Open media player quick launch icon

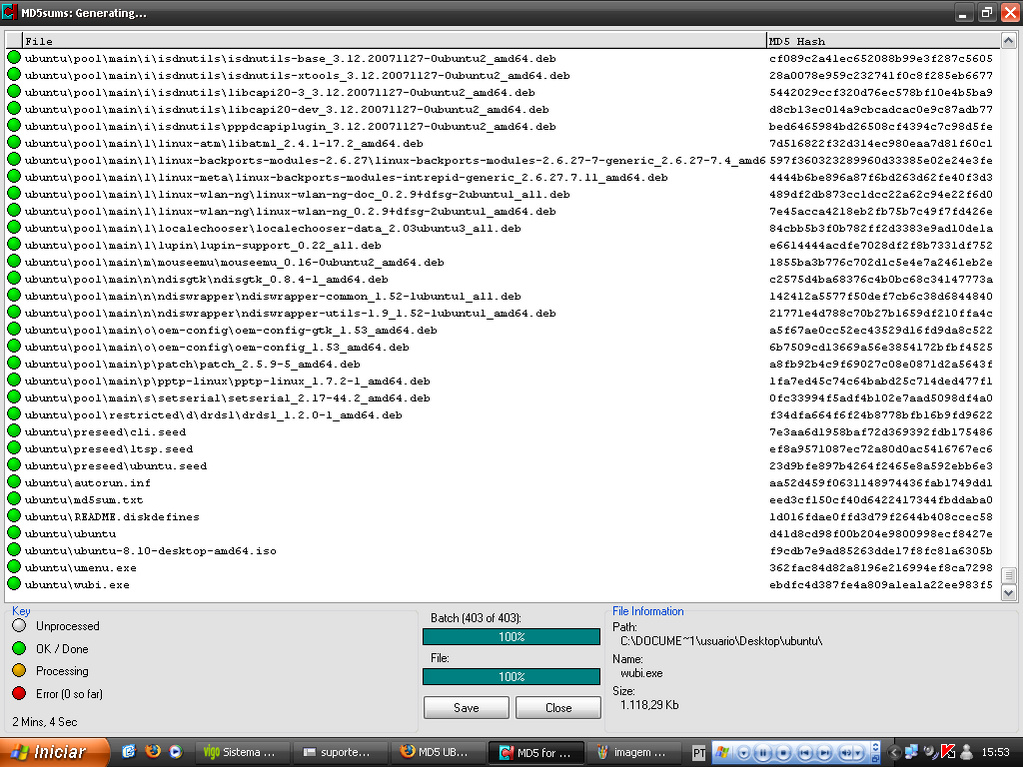pyautogui.click(x=176, y=752)
